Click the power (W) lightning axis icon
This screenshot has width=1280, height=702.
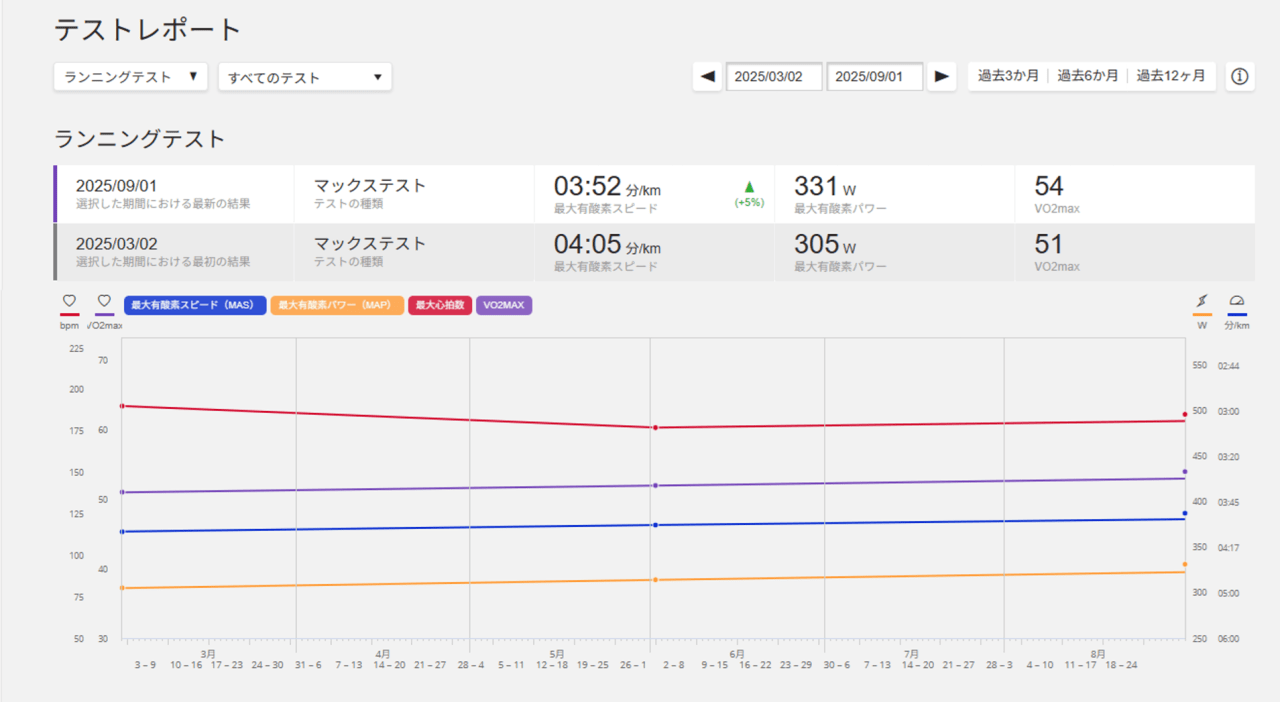1202,301
